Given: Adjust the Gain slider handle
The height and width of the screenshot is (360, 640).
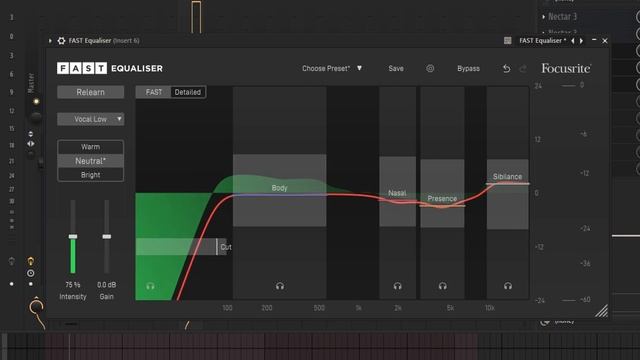Looking at the screenshot, I should 107,237.
